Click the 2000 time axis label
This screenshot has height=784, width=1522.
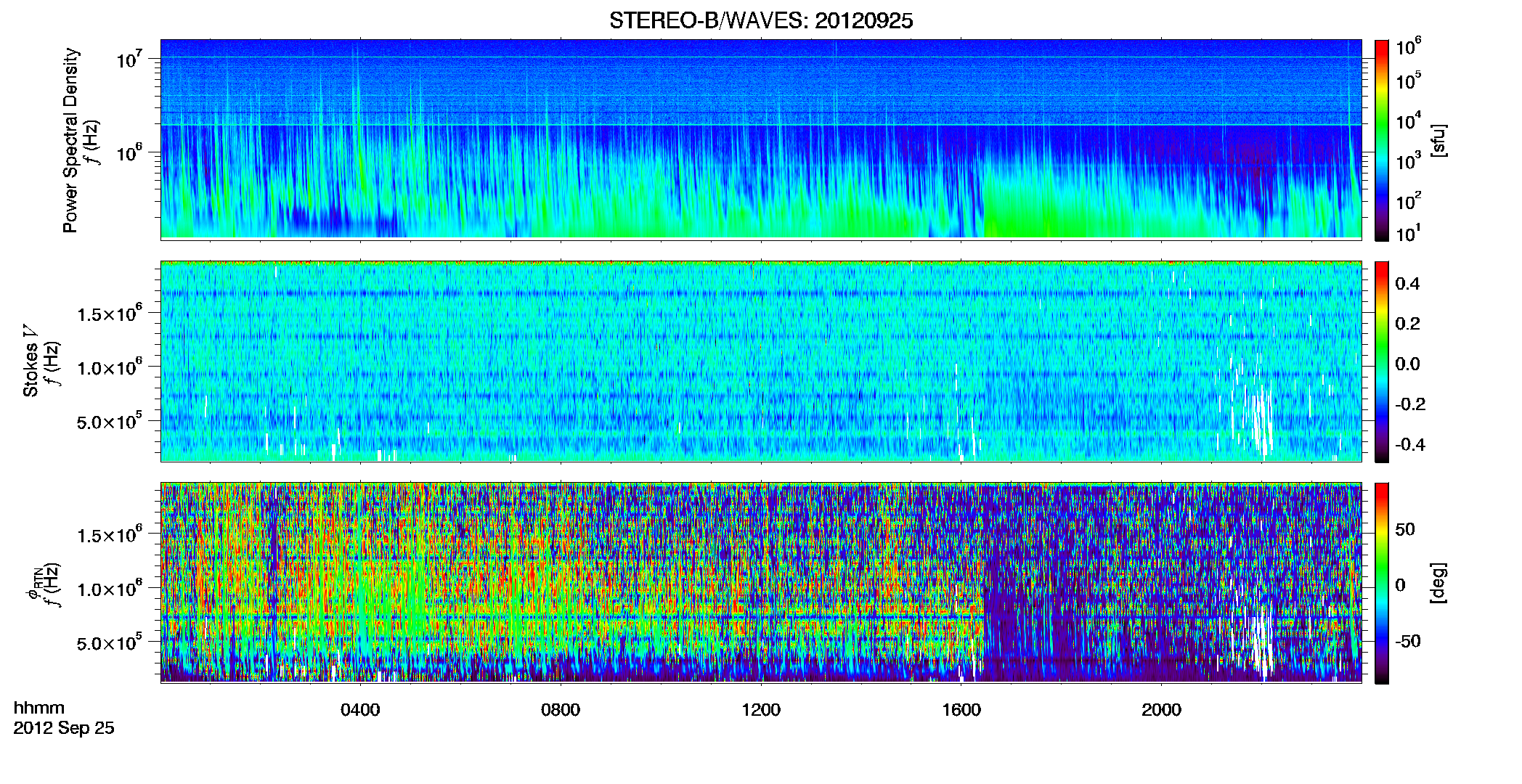coord(1161,710)
